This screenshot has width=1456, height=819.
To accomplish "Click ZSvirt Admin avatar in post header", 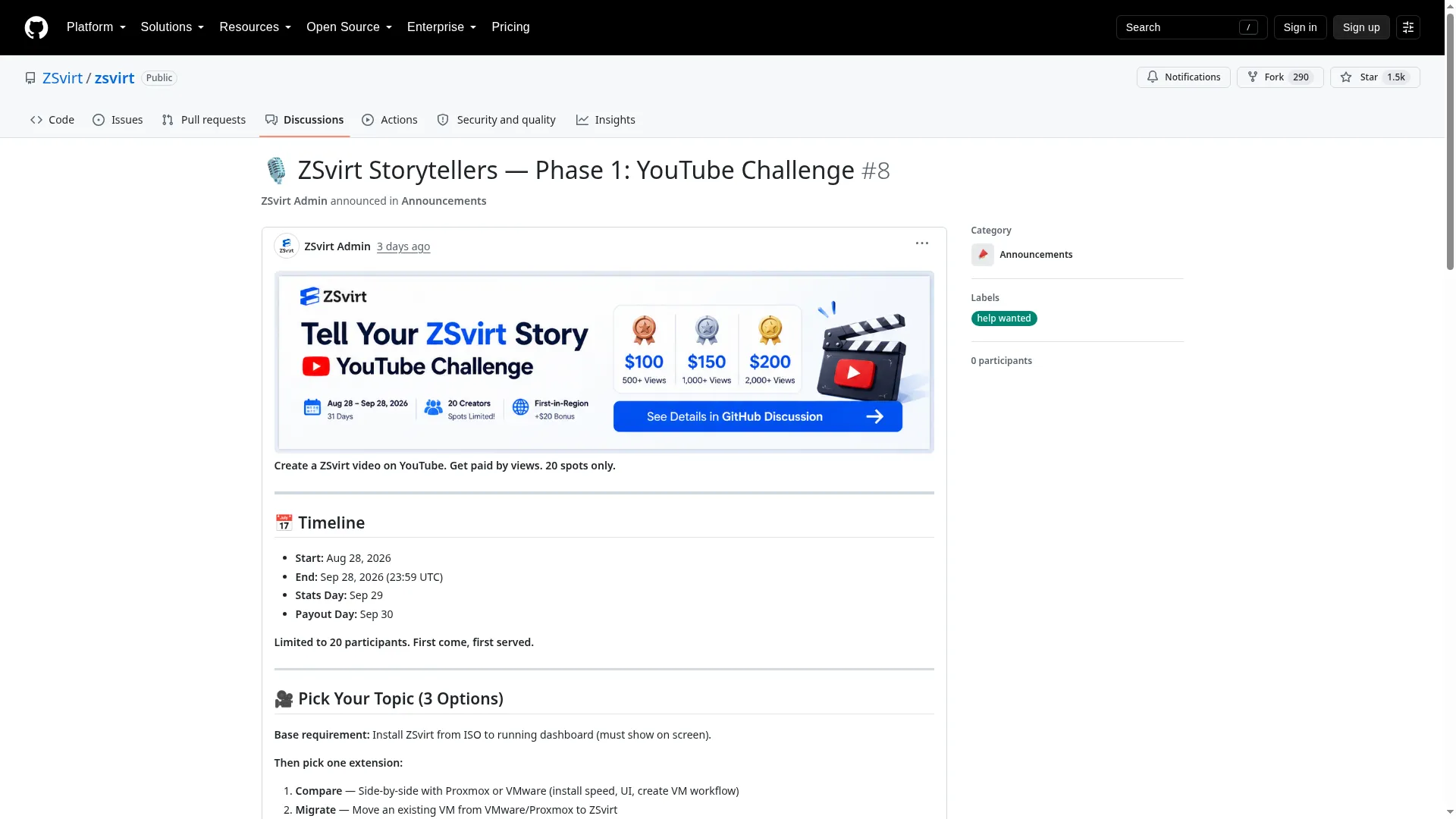I will click(x=287, y=246).
